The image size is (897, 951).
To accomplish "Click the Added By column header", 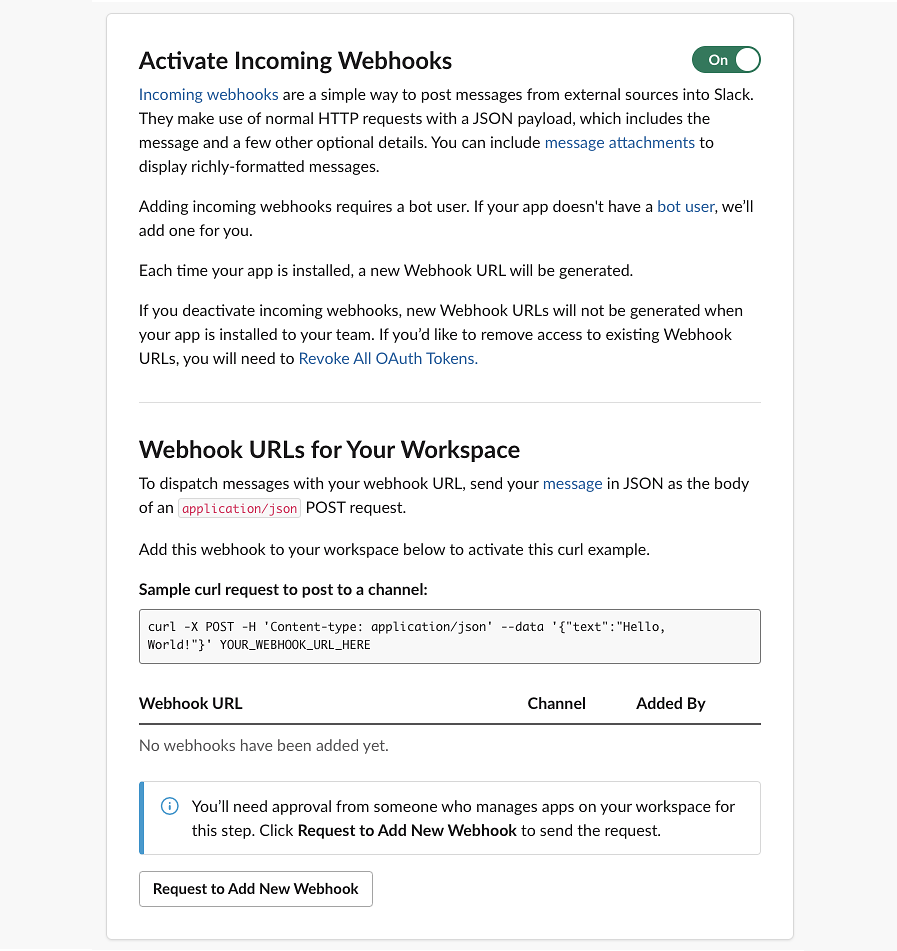I will (670, 704).
